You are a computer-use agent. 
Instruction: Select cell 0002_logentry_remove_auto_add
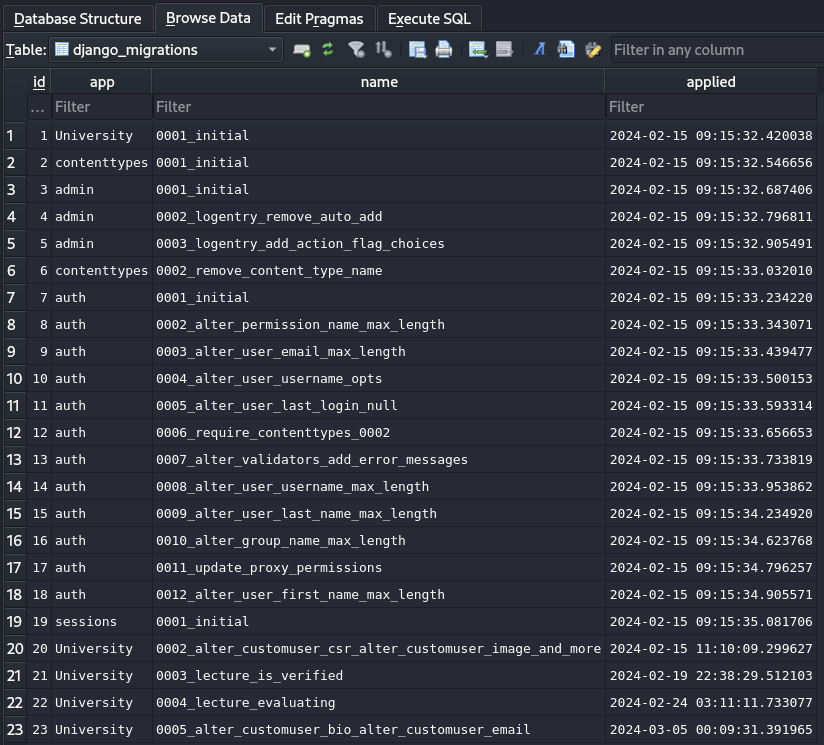coord(379,217)
